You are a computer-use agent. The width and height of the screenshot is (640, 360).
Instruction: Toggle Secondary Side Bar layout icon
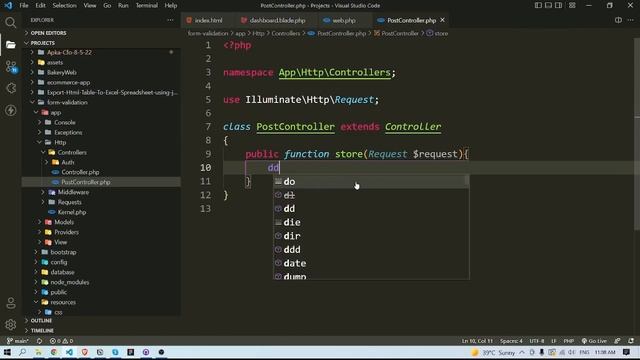coord(558,5)
